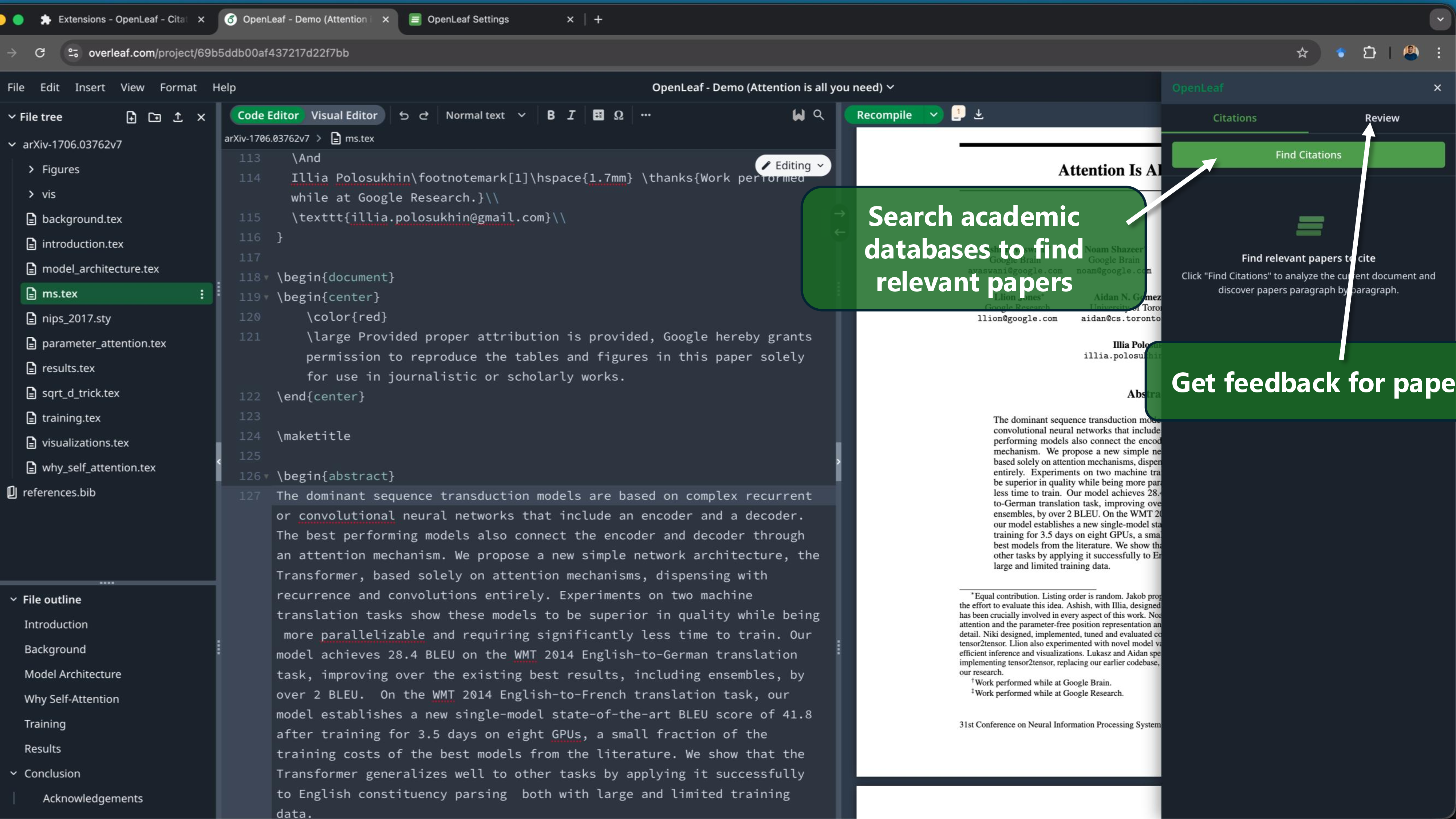The width and height of the screenshot is (1456, 819).
Task: Open the File menu
Action: [16, 88]
